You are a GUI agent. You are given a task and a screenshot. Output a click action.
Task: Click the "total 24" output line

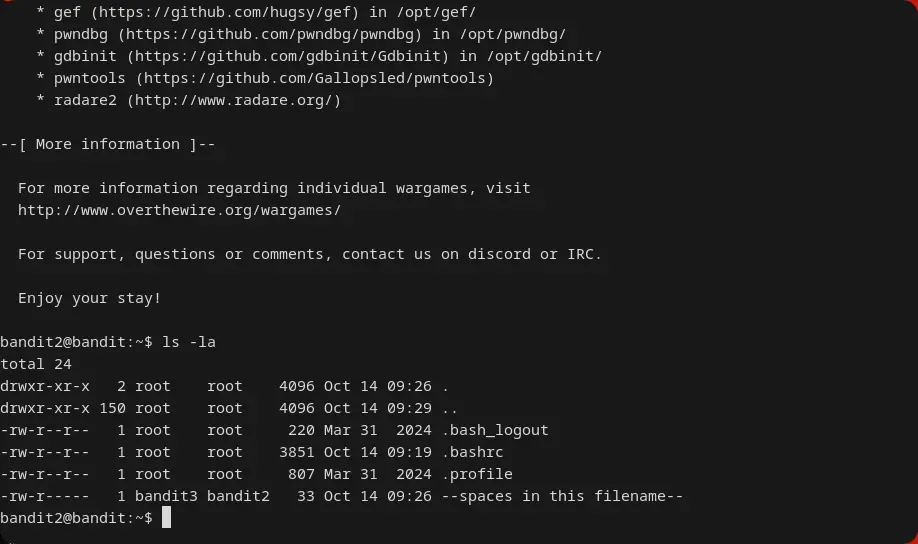[36, 364]
